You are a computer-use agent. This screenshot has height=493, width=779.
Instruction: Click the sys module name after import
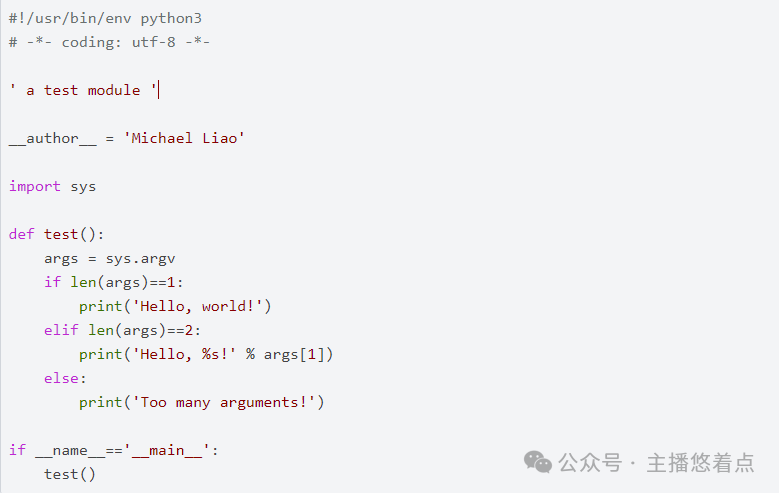[x=83, y=186]
